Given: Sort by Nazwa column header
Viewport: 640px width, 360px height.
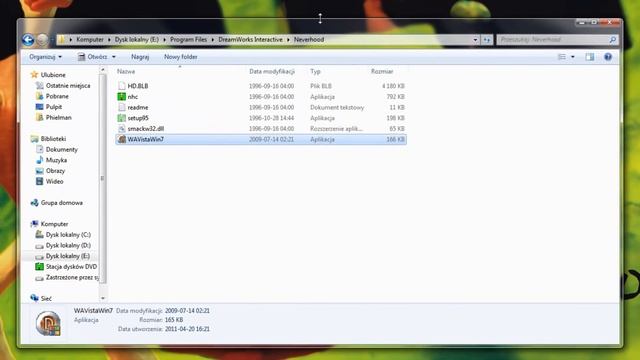Looking at the screenshot, I should (x=126, y=71).
